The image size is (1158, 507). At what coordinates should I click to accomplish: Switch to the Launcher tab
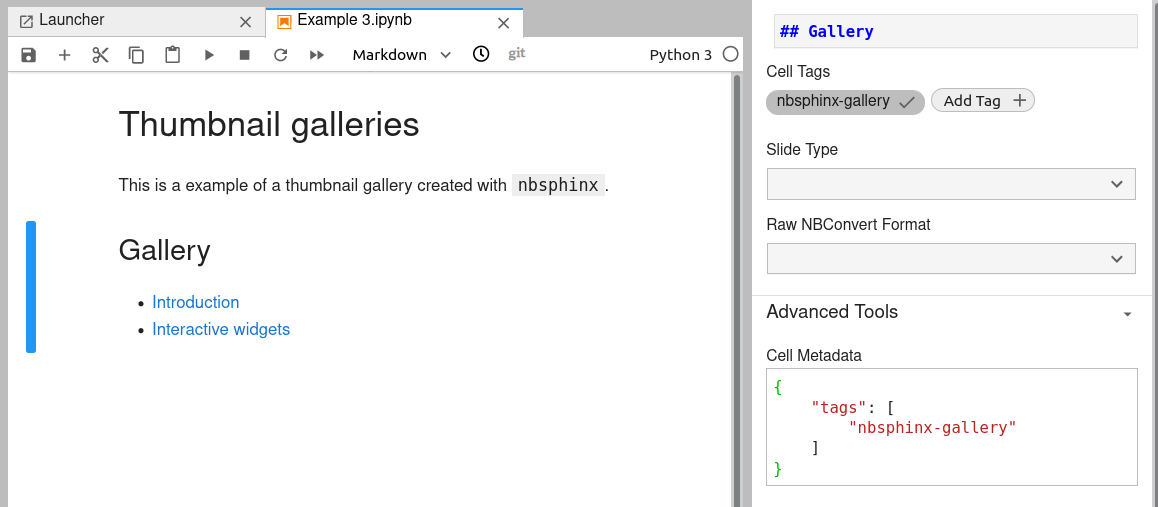tap(72, 20)
